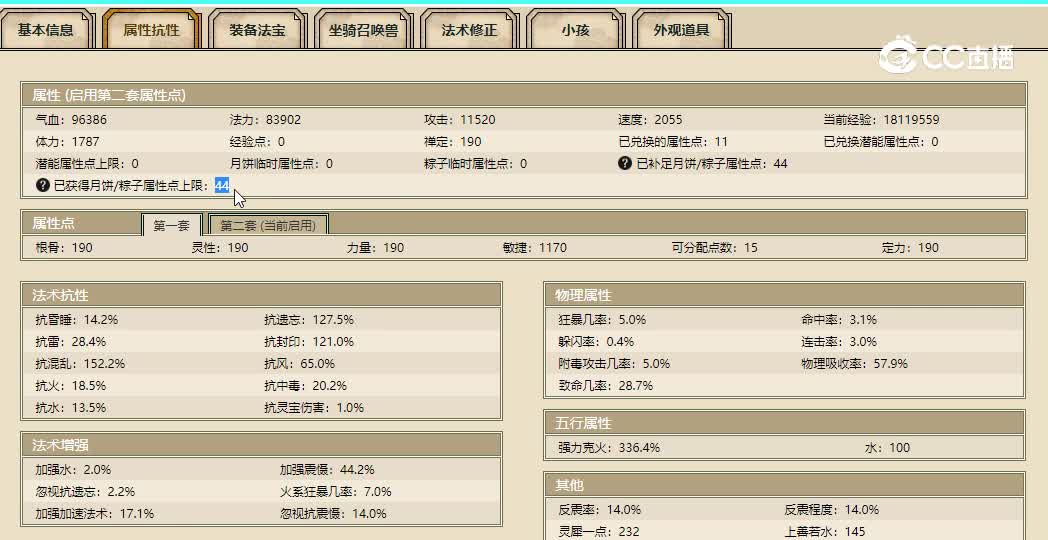Select the 第一套 attribute points tab

tap(172, 225)
